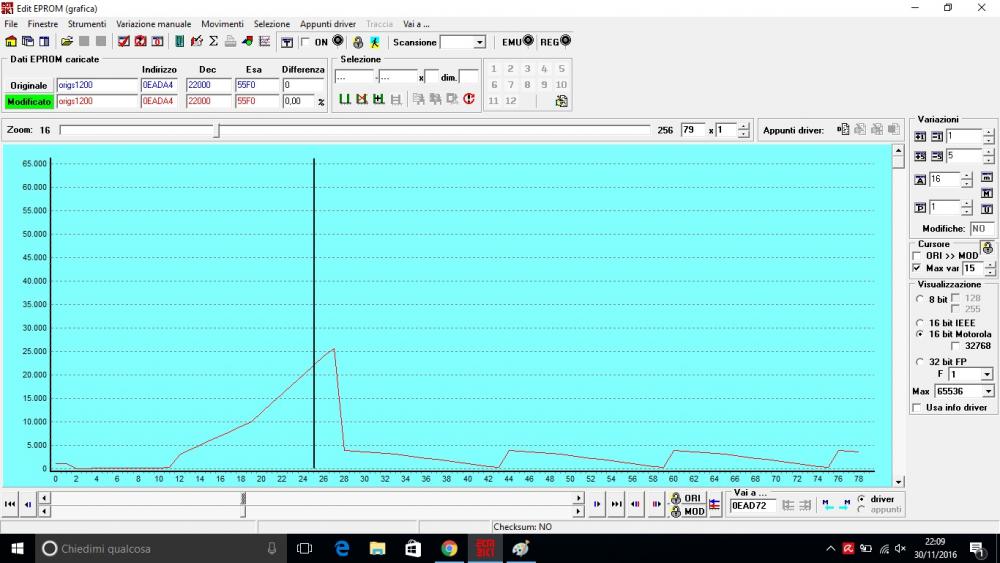
Task: Click the open folder icon
Action: pyautogui.click(x=67, y=42)
